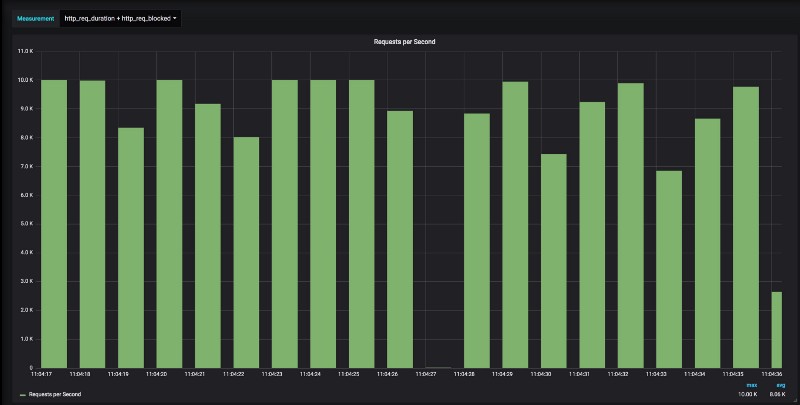Click the avg legend value under avg
The height and width of the screenshot is (405, 800).
[778, 394]
